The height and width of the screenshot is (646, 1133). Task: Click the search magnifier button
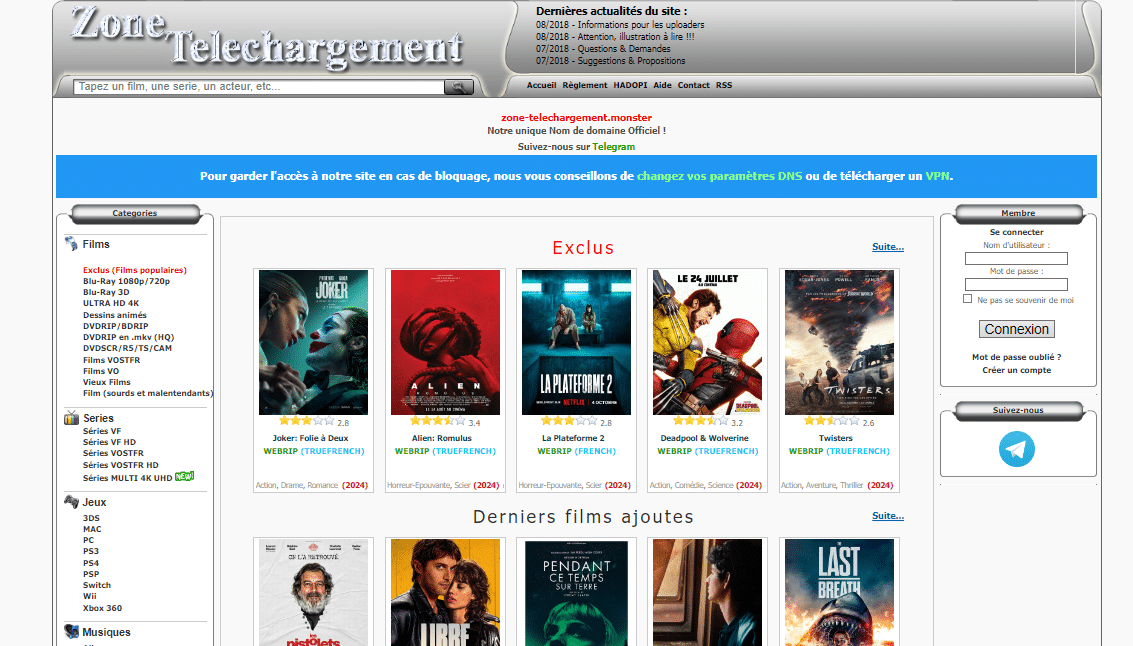point(458,87)
